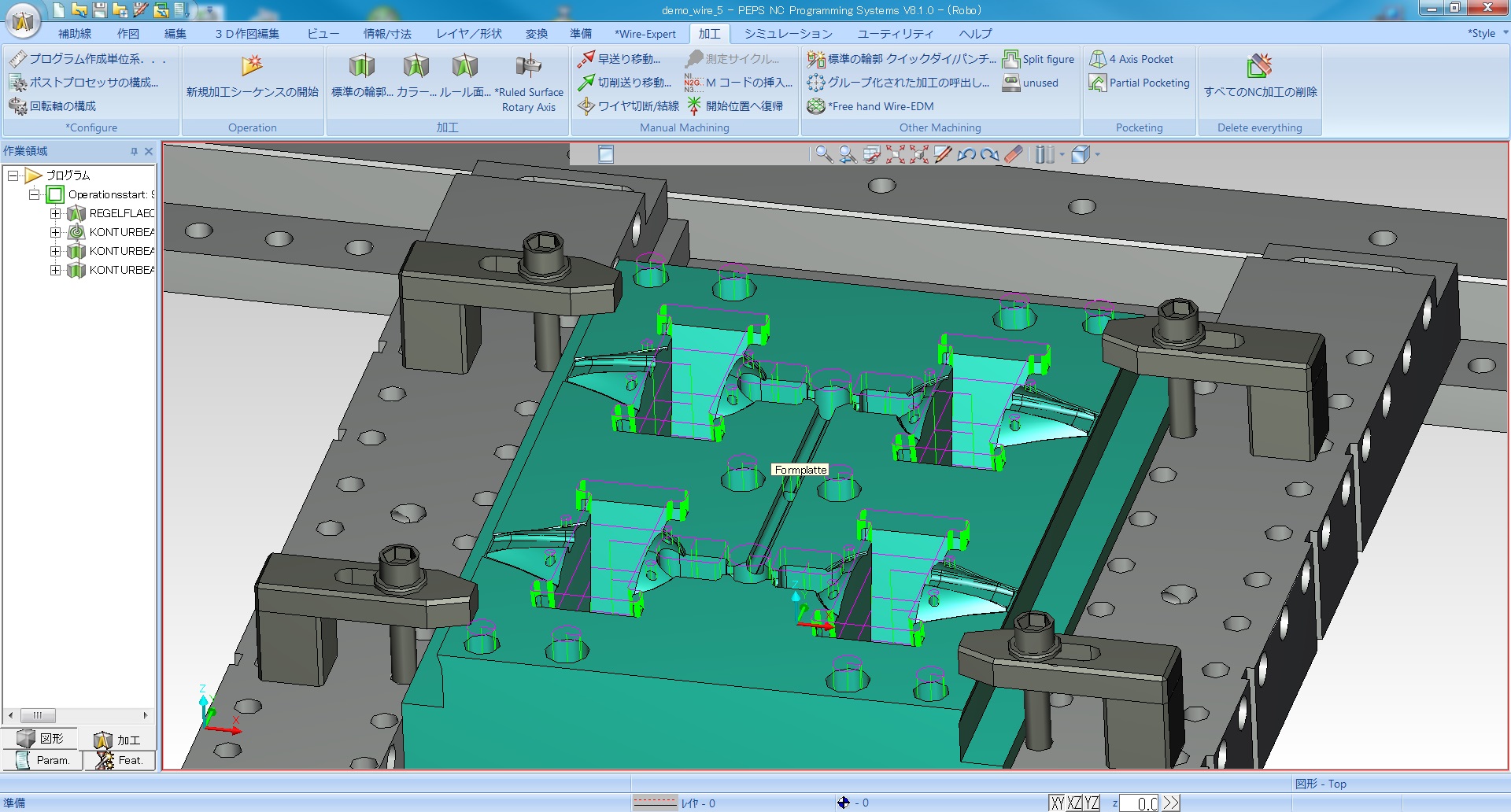Image resolution: width=1511 pixels, height=812 pixels.
Task: Click the eraser icon in view toolbar
Action: point(1014,155)
